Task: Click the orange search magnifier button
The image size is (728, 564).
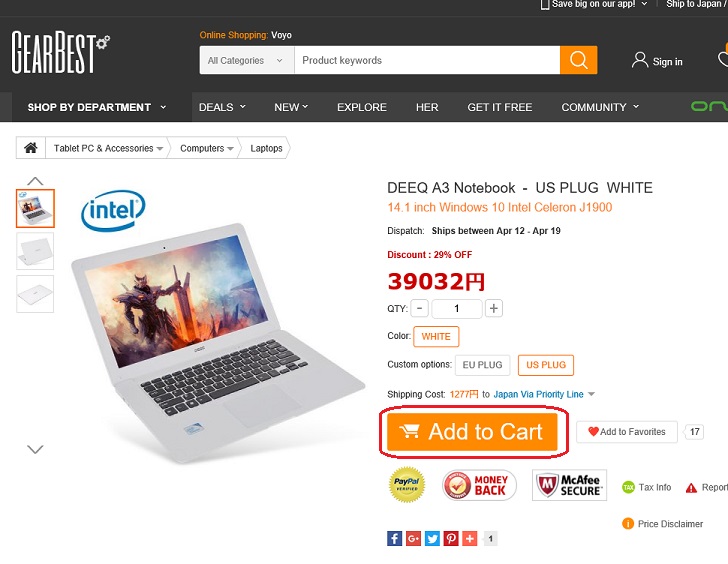Action: [x=578, y=60]
